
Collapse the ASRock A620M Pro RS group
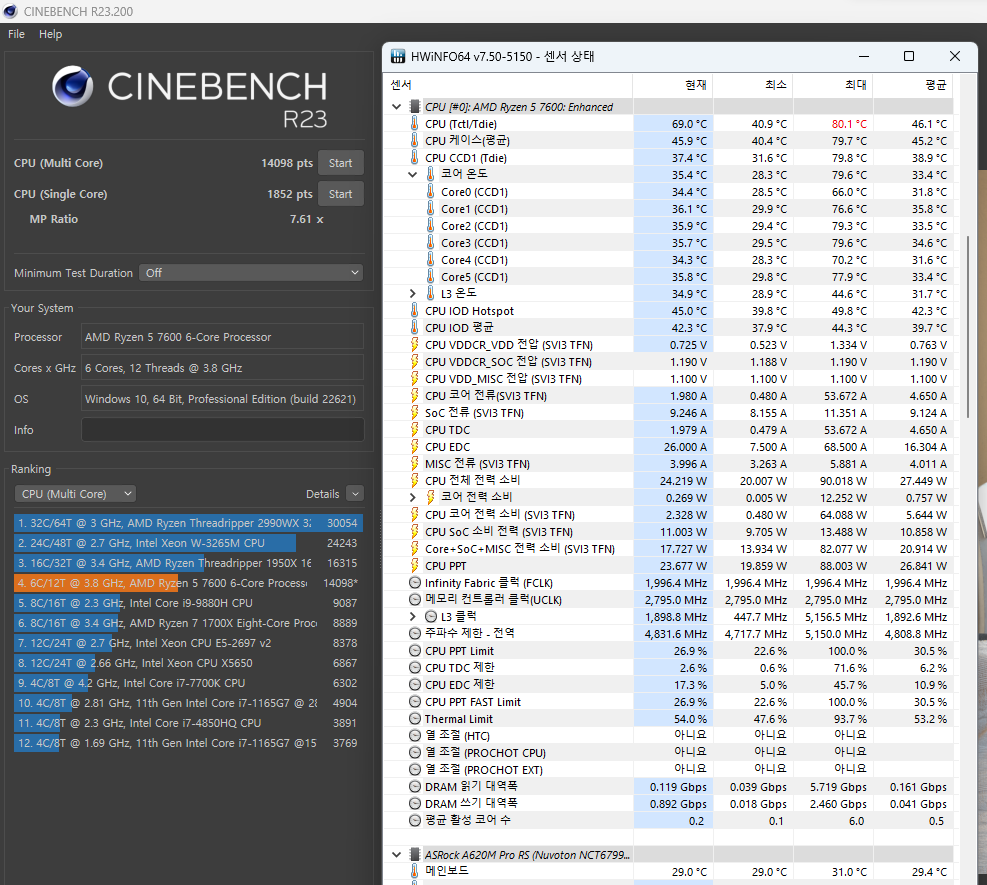[397, 855]
